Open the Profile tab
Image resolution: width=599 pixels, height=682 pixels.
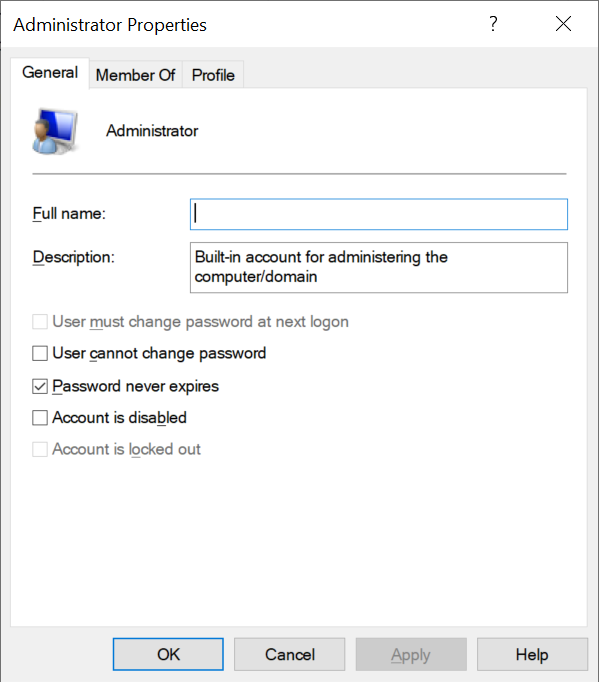click(213, 75)
